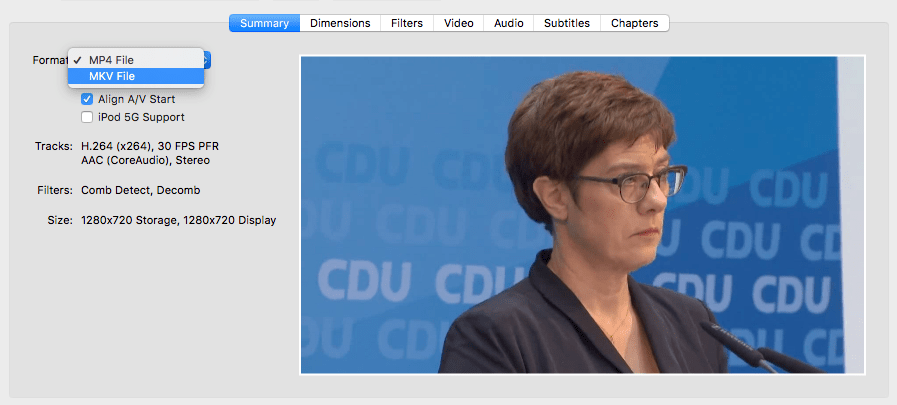Open the Chapters tab
Viewport: 897px width, 405px height.
pos(634,23)
